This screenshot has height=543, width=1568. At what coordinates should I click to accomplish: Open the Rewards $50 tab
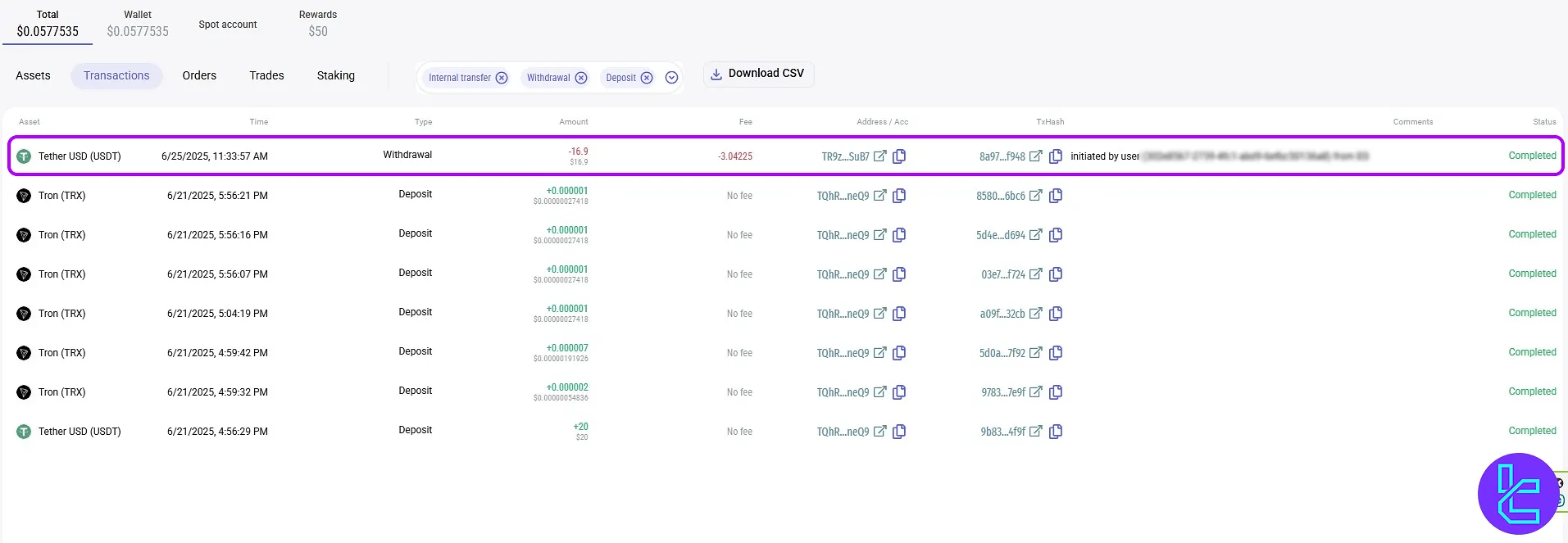click(318, 25)
